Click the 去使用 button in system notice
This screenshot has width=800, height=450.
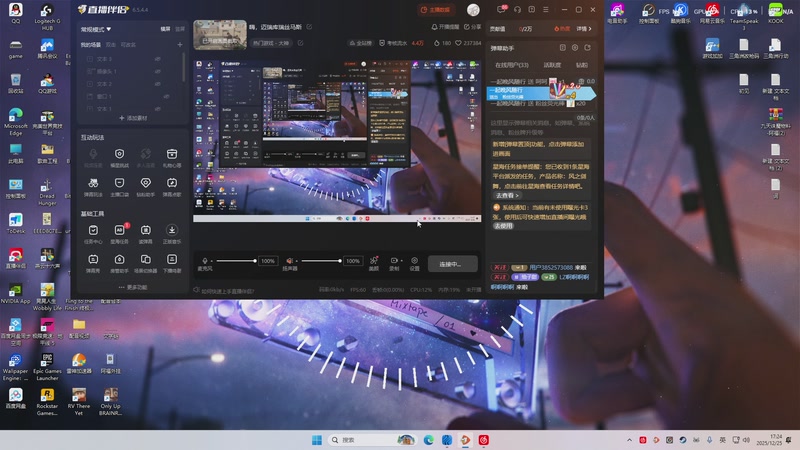[504, 226]
